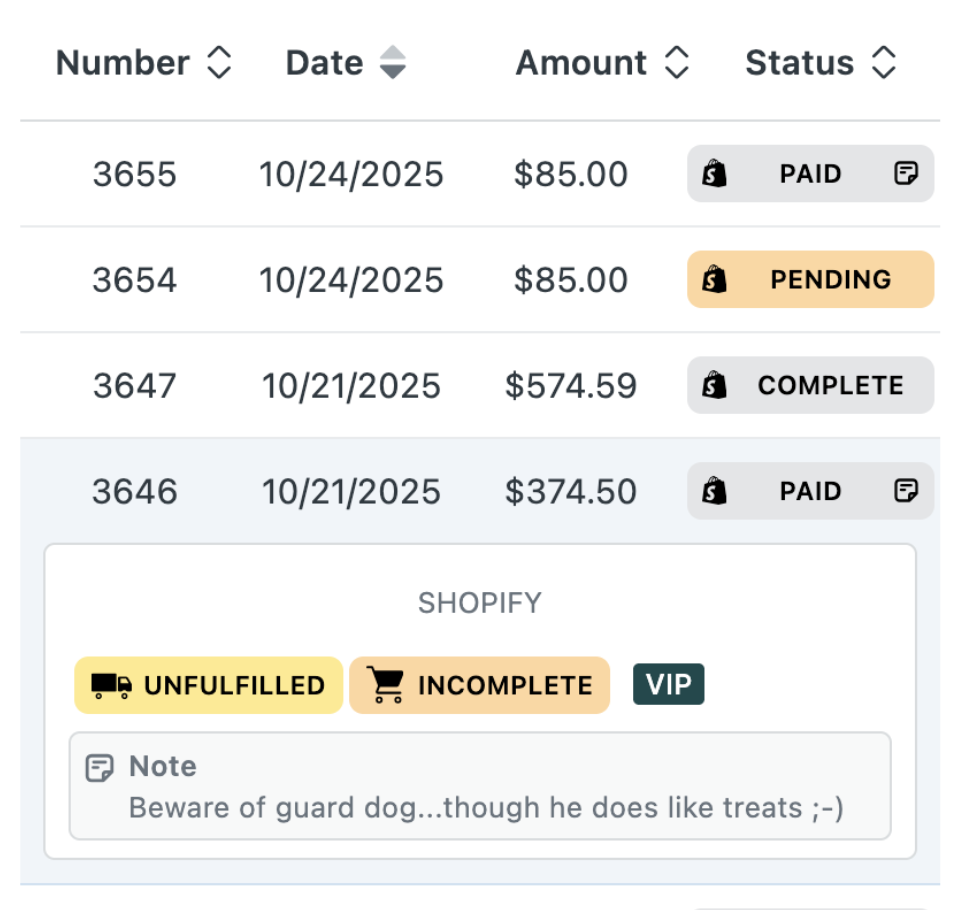Image resolution: width=962 pixels, height=910 pixels.
Task: Click the note icon next to the Note heading
Action: point(99,765)
